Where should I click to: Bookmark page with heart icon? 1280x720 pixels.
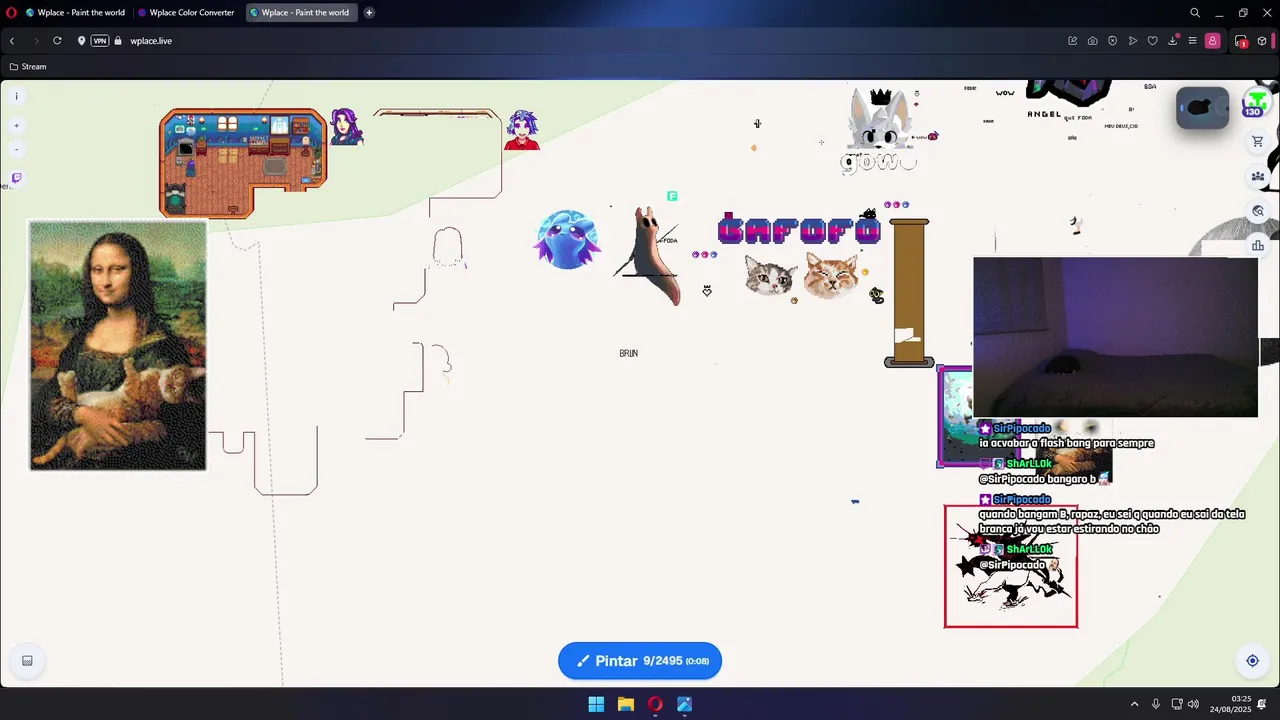coord(1152,41)
